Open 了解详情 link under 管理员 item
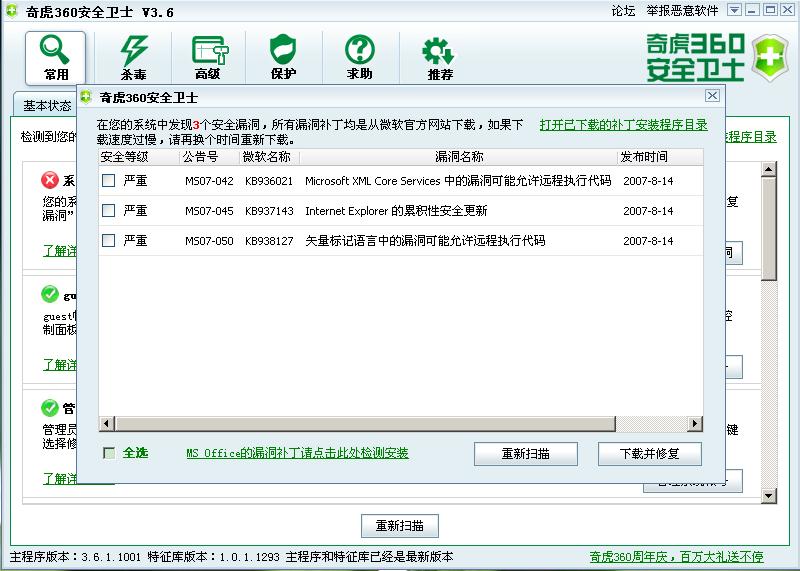 (x=59, y=478)
